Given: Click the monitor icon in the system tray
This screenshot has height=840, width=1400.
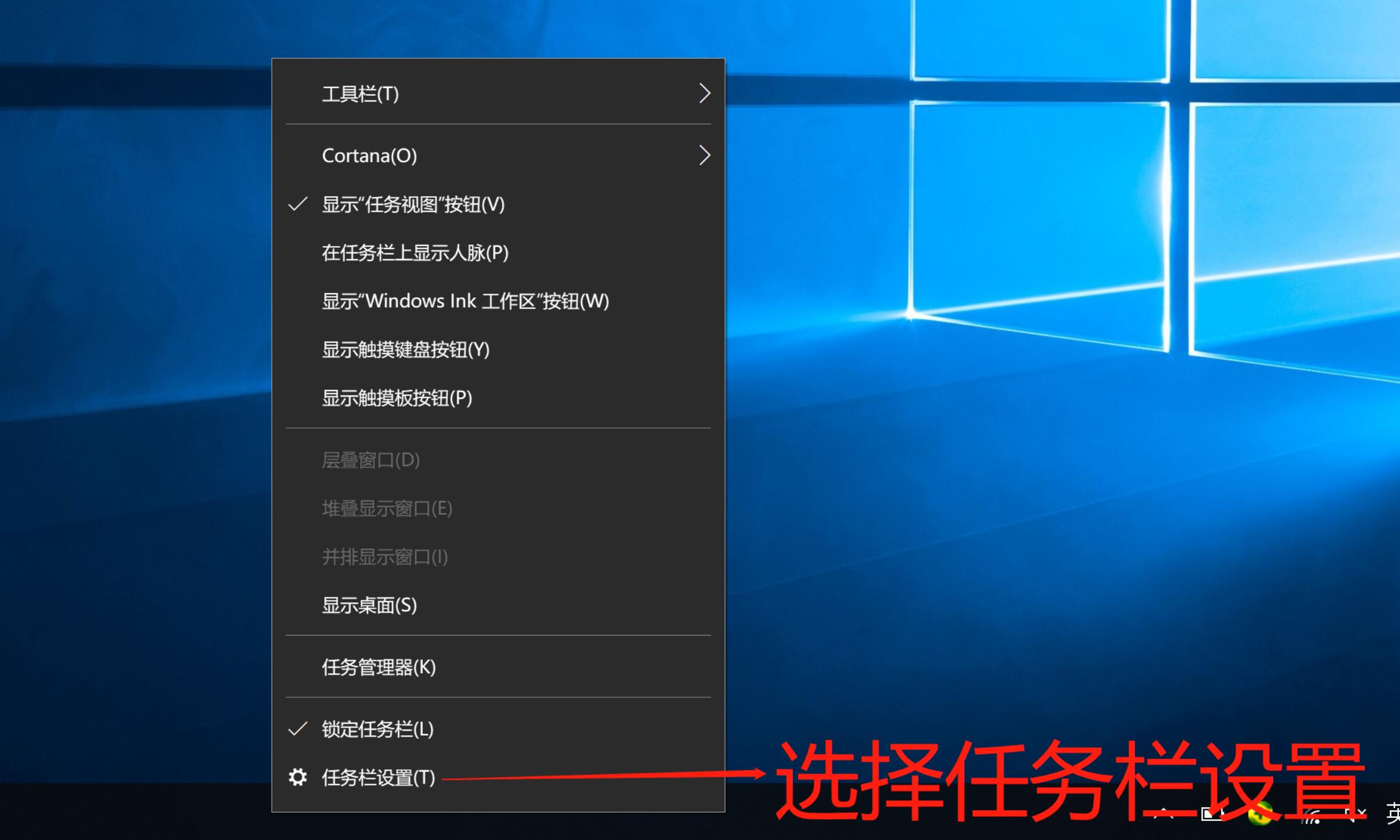Looking at the screenshot, I should (1211, 816).
